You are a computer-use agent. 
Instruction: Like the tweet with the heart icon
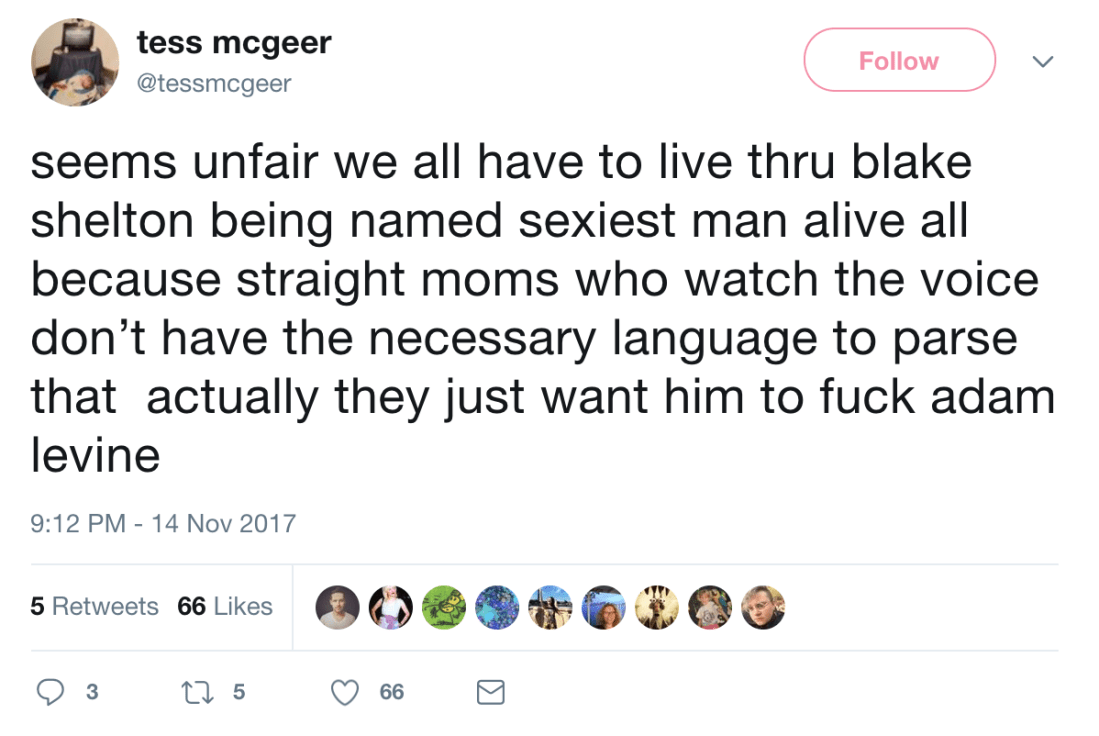[x=345, y=691]
